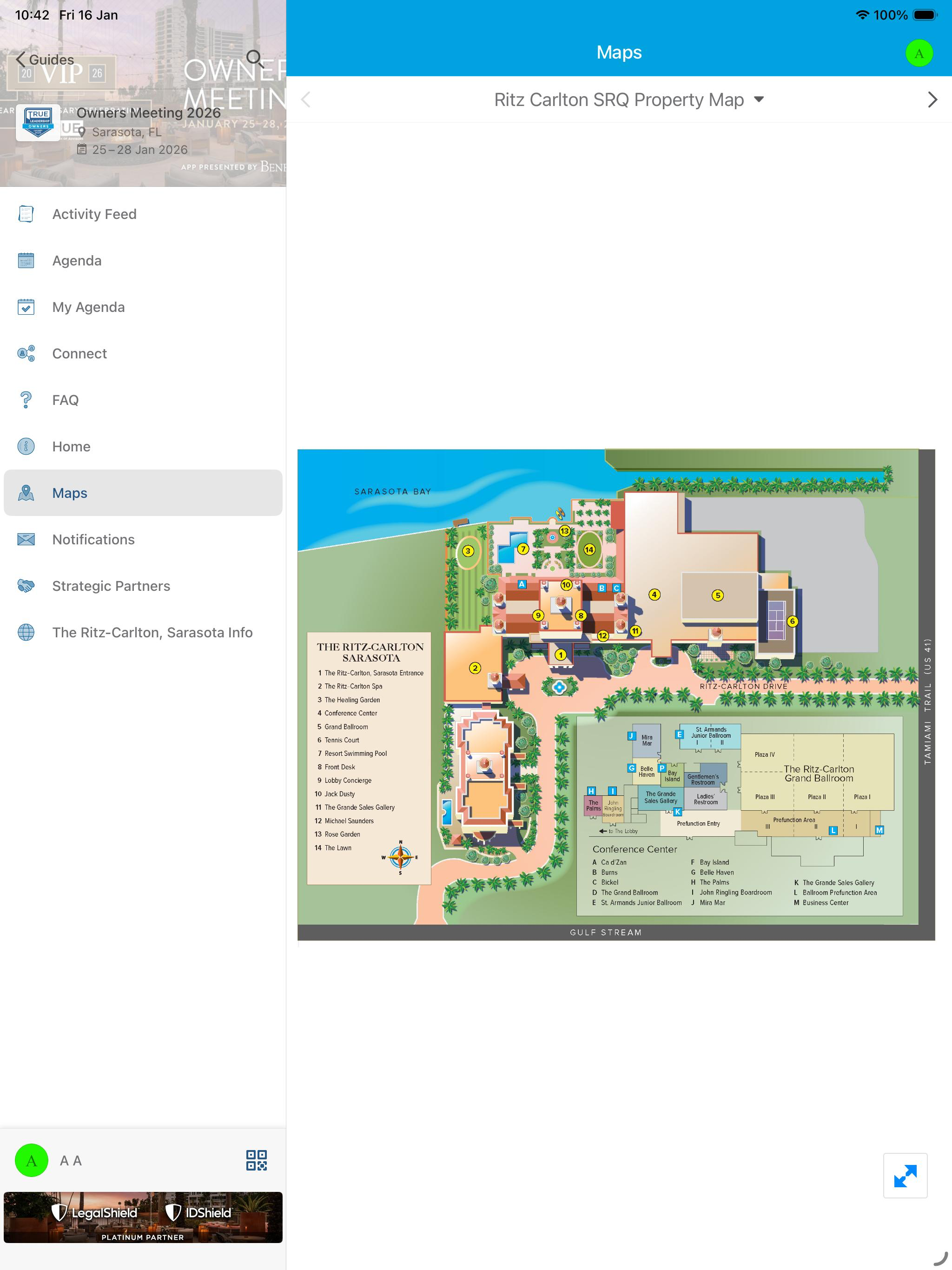Image resolution: width=952 pixels, height=1270 pixels.
Task: Tap the battery indicator in status bar
Action: 925,15
